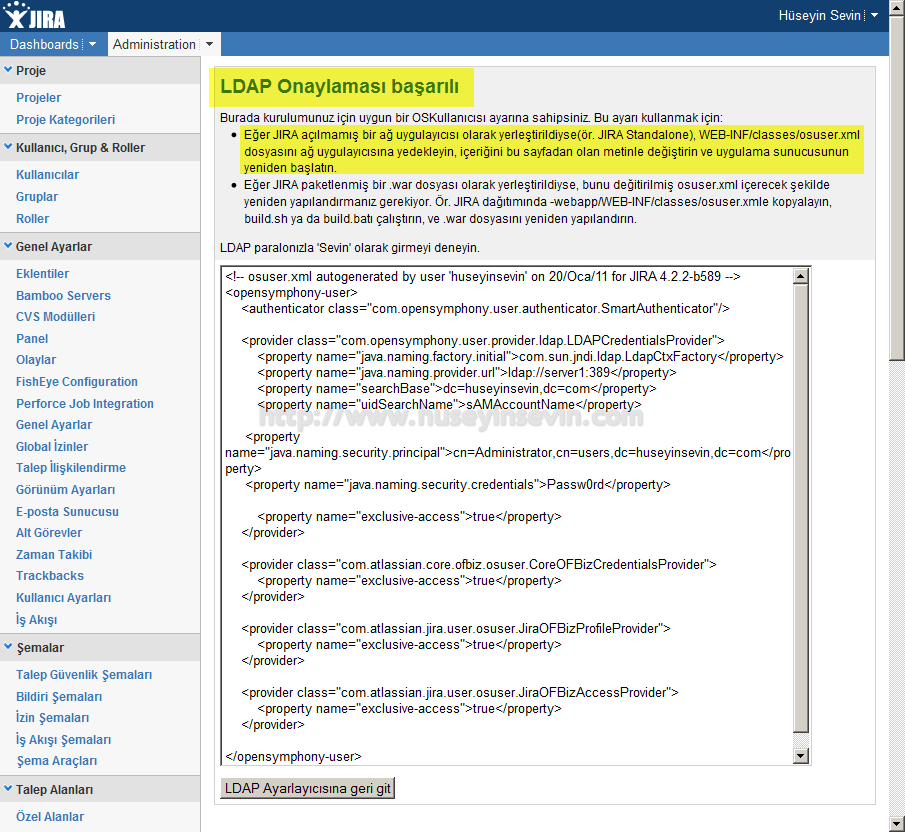Open Proje Kategorileri
The height and width of the screenshot is (832, 905).
(66, 119)
